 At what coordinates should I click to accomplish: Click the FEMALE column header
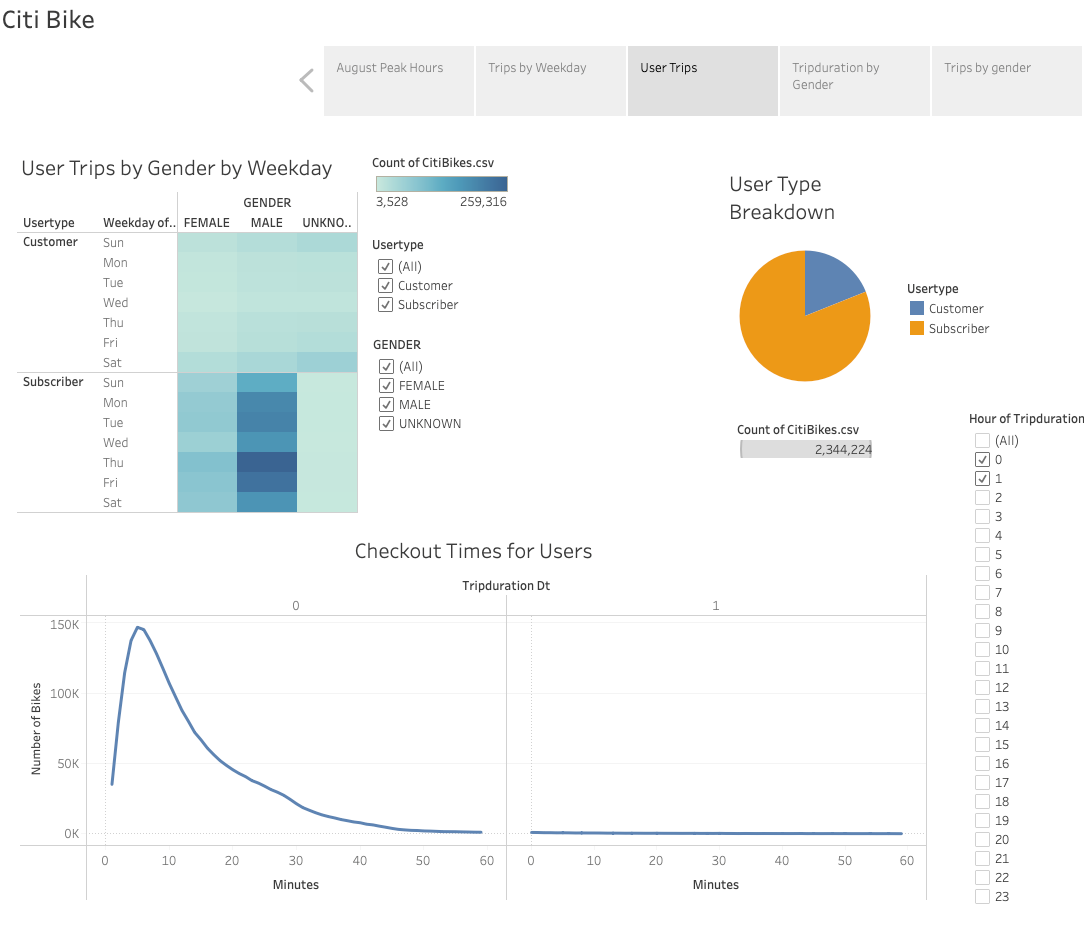point(207,223)
